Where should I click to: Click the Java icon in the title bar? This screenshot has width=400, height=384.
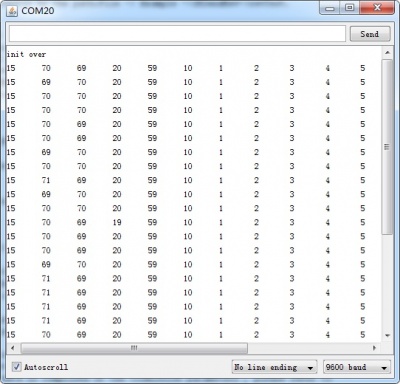[12, 11]
